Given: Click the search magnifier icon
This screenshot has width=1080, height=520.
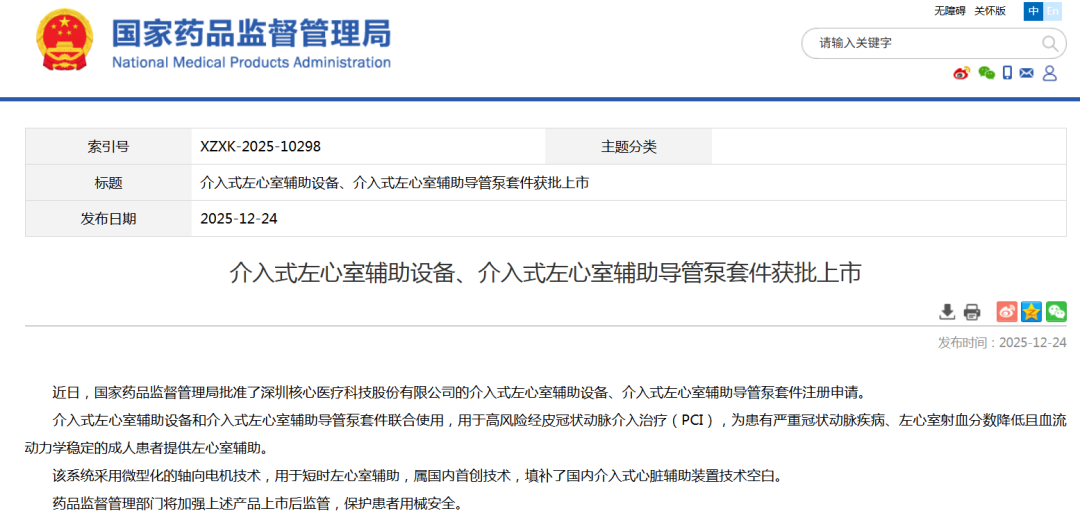Looking at the screenshot, I should point(1050,43).
